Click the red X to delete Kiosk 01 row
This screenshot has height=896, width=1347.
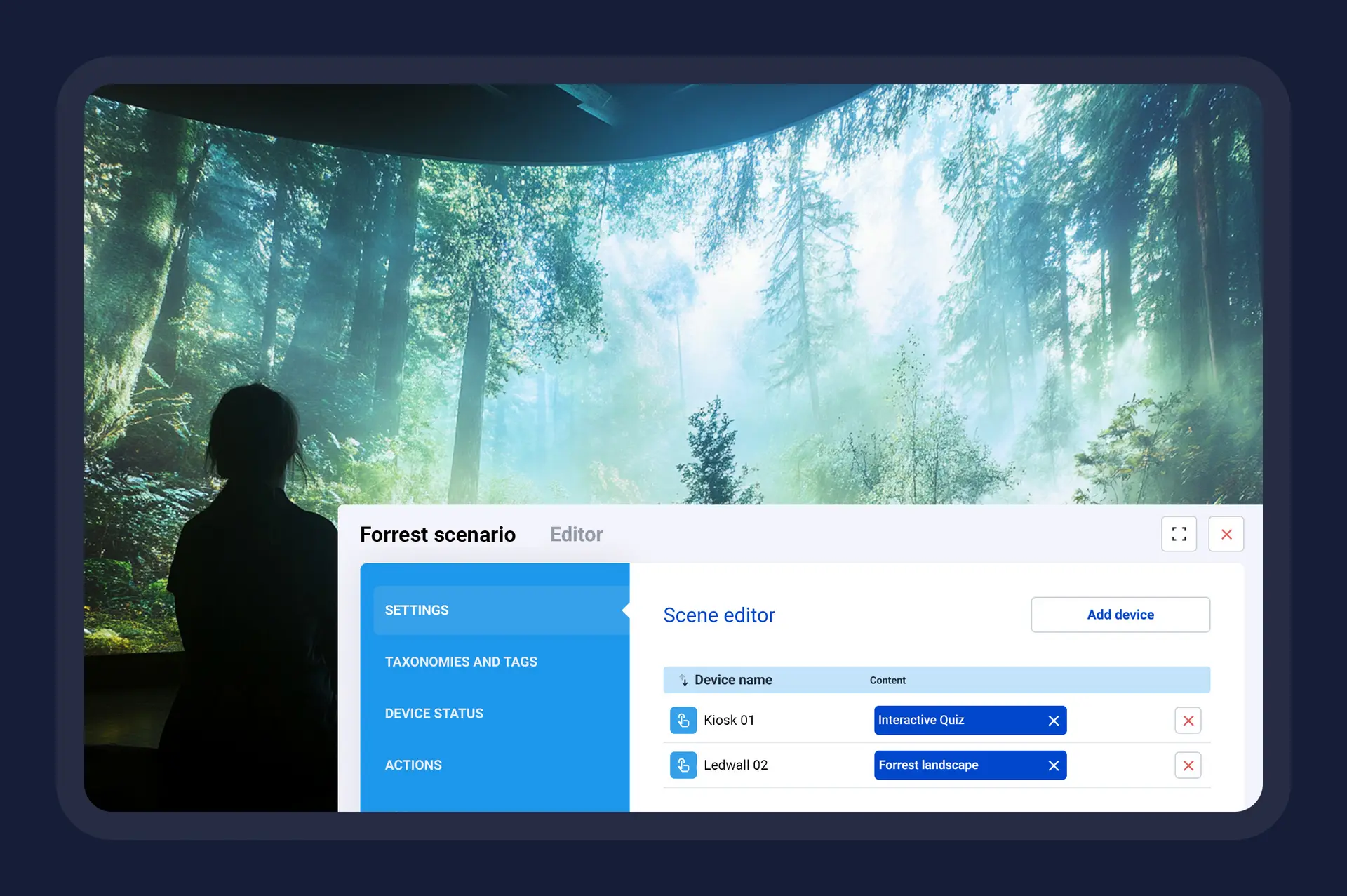tap(1188, 720)
